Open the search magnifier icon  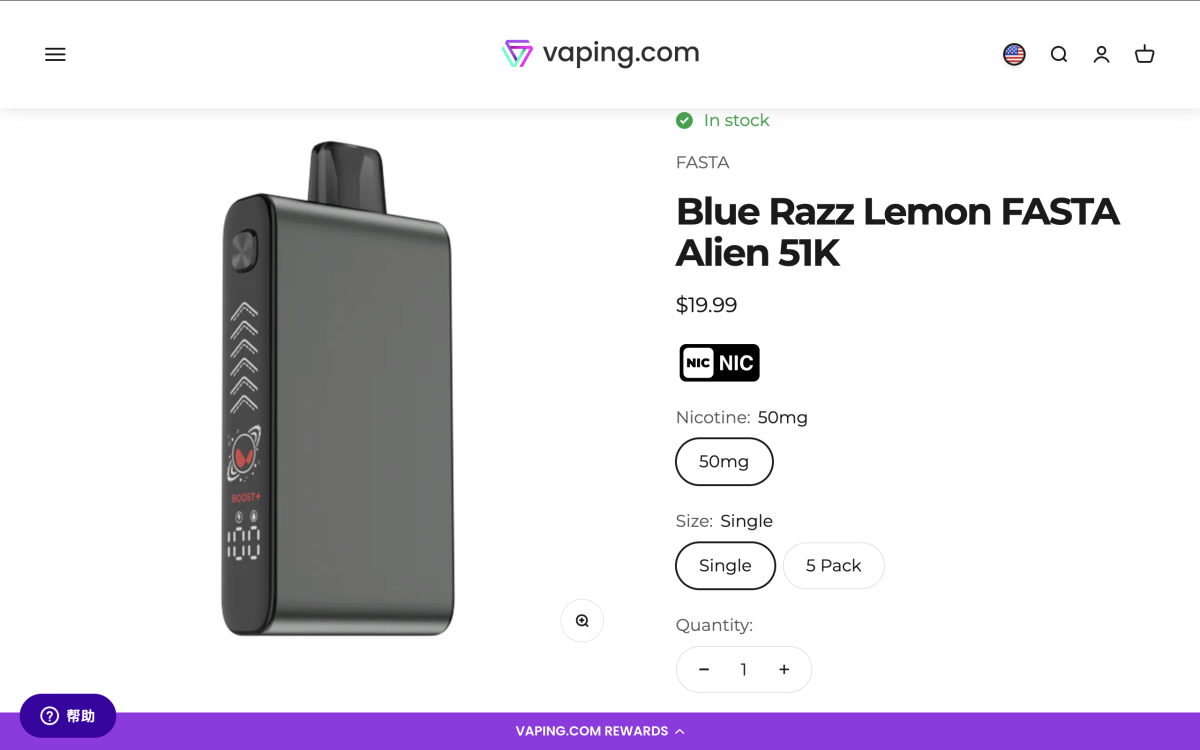tap(1059, 55)
